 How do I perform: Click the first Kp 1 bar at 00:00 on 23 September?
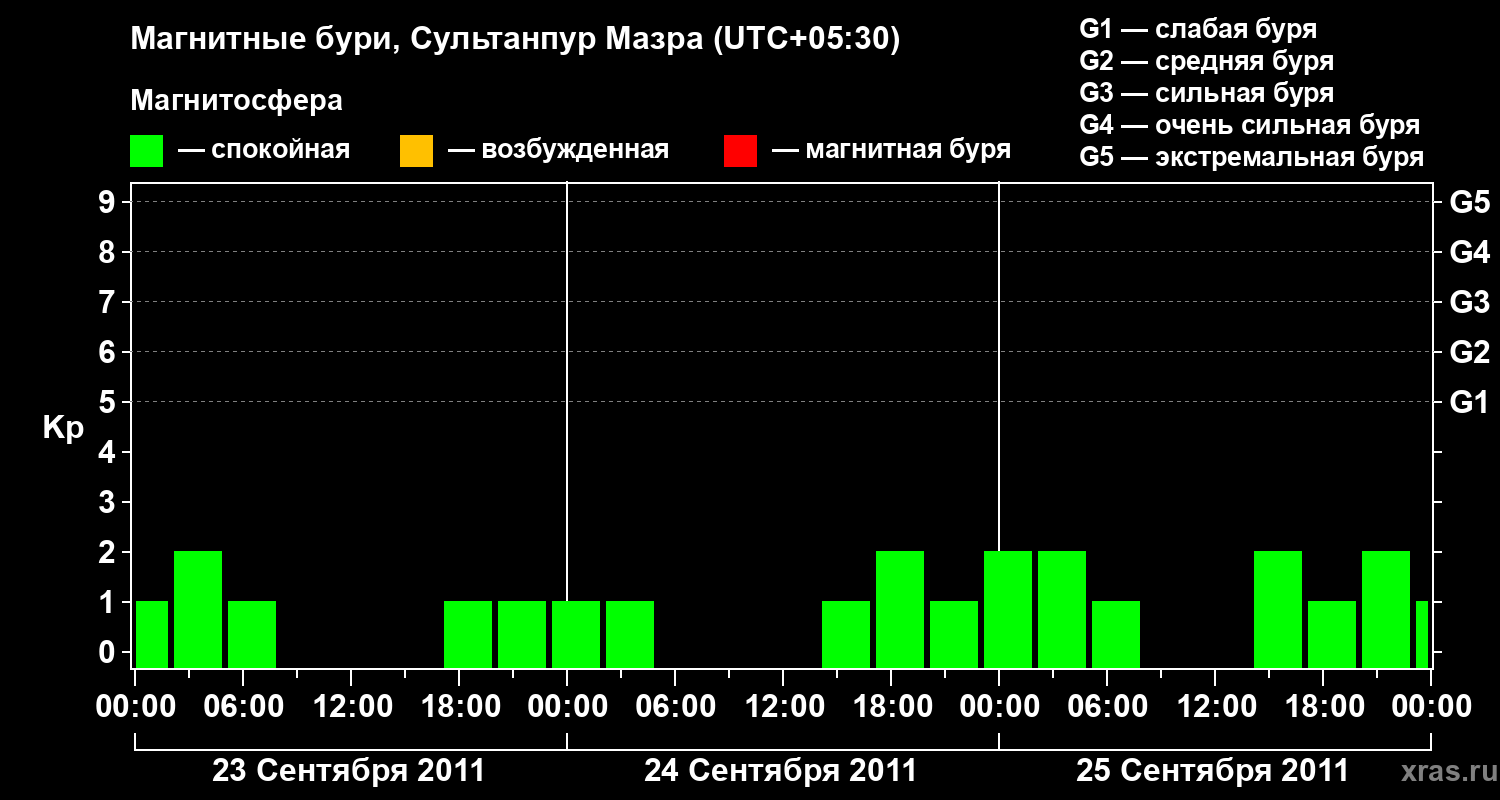(152, 634)
